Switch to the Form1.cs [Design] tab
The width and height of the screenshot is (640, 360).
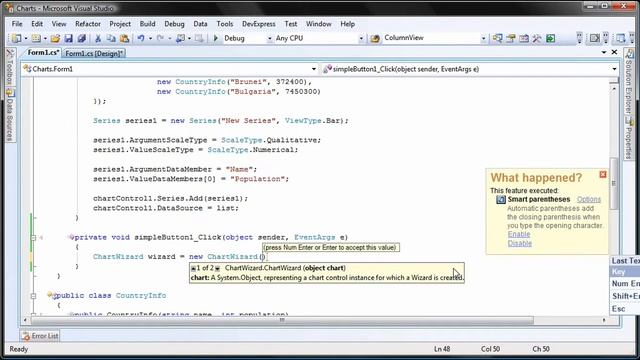point(94,53)
